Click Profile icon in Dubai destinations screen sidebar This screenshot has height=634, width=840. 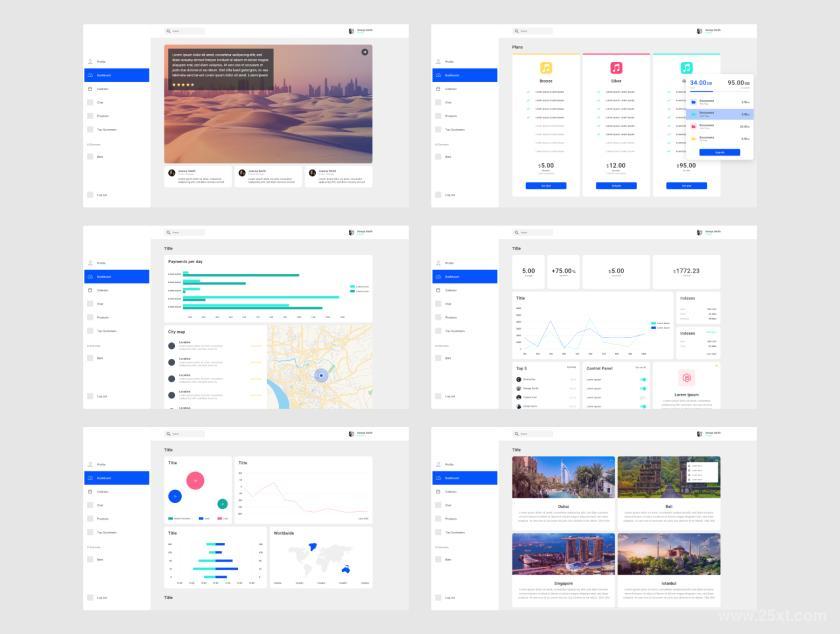(x=438, y=464)
